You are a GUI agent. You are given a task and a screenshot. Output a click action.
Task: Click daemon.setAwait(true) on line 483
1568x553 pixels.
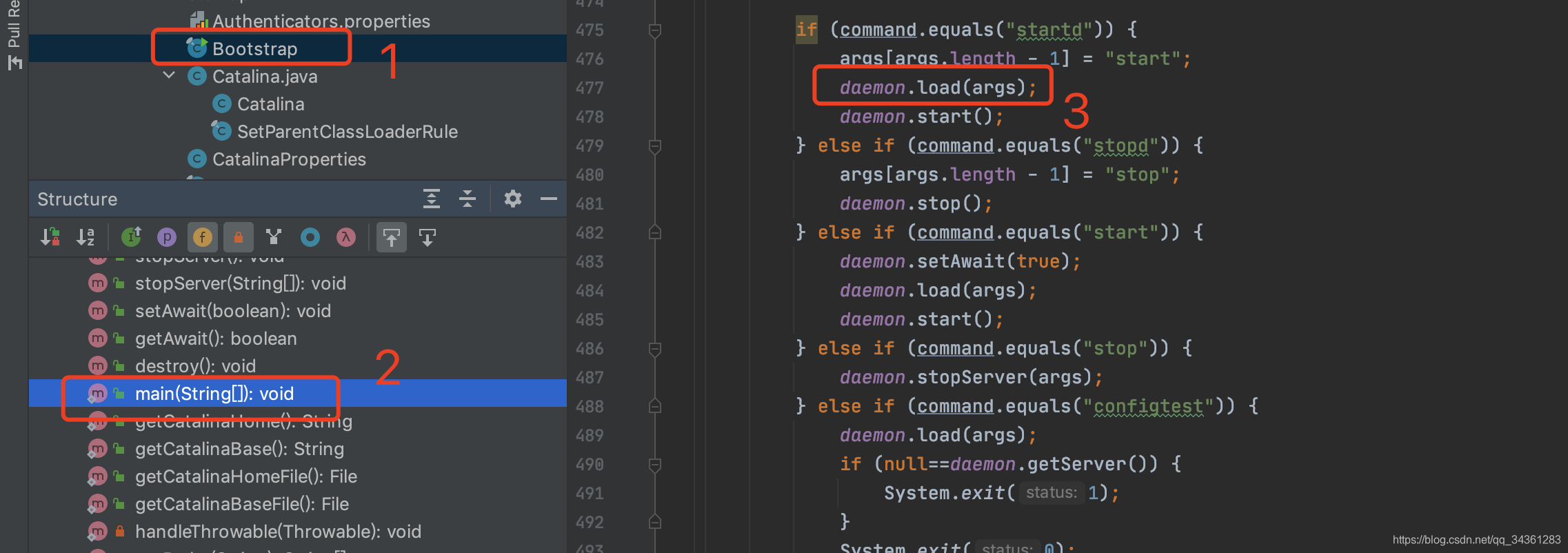click(x=960, y=261)
